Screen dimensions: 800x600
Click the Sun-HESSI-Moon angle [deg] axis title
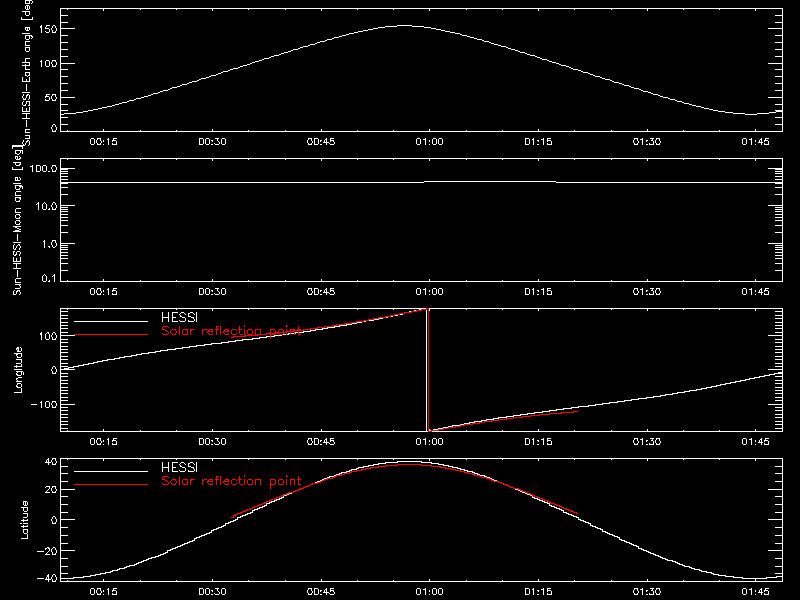click(x=17, y=220)
